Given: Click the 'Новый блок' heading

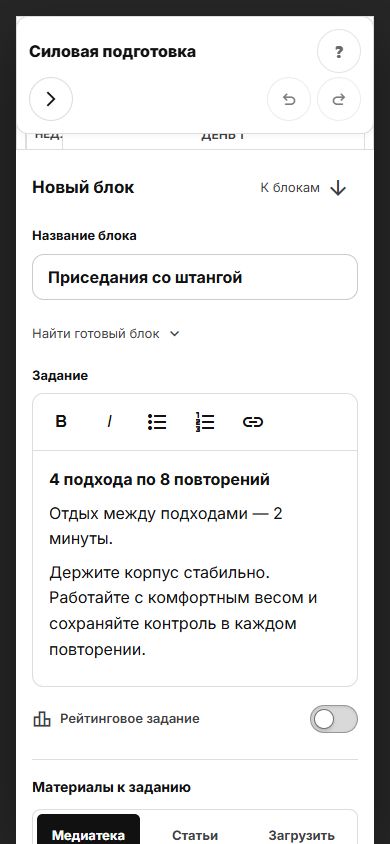Looking at the screenshot, I should pyautogui.click(x=83, y=187).
